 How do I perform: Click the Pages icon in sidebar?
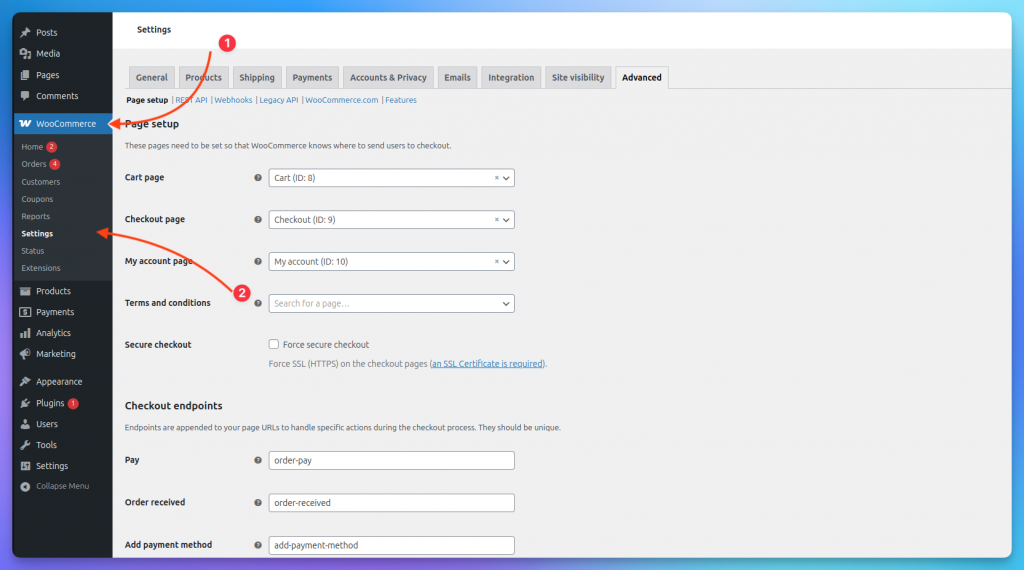pyautogui.click(x=25, y=75)
